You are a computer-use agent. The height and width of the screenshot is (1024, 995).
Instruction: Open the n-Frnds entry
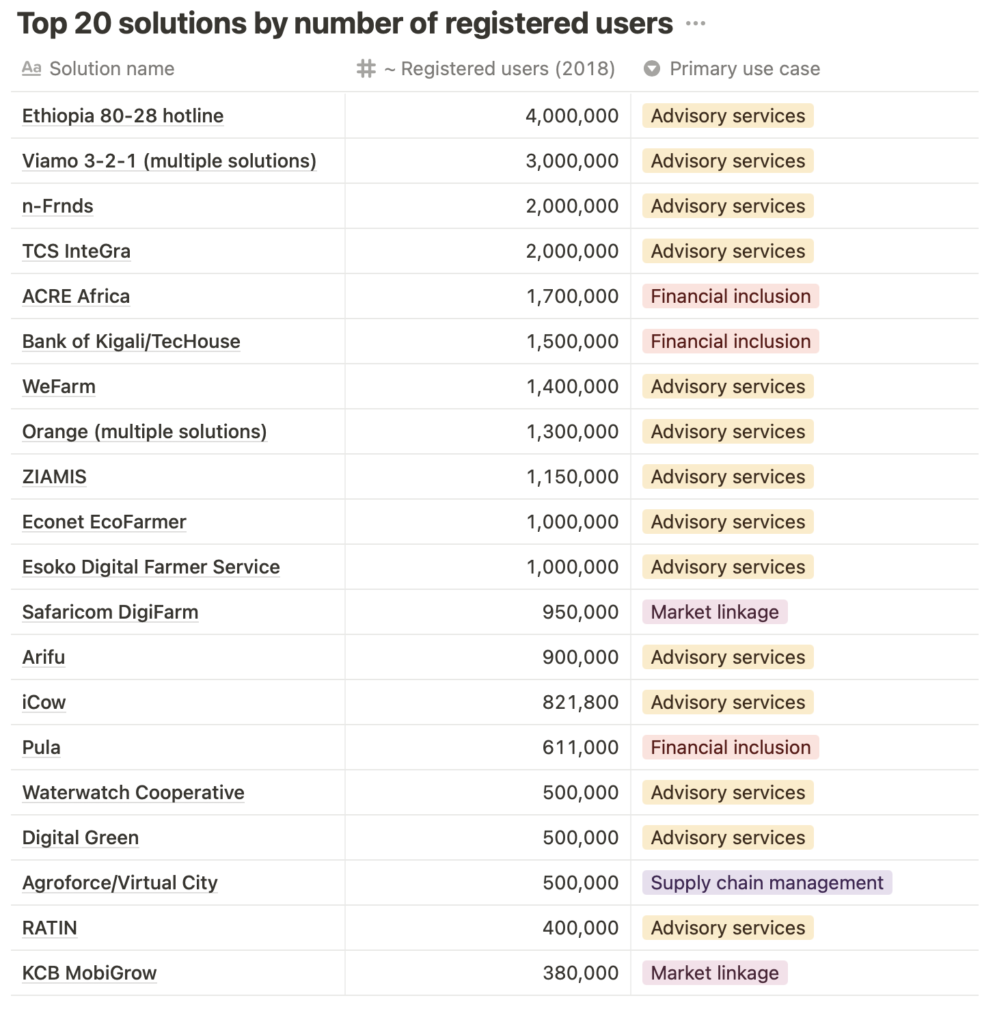click(x=57, y=206)
